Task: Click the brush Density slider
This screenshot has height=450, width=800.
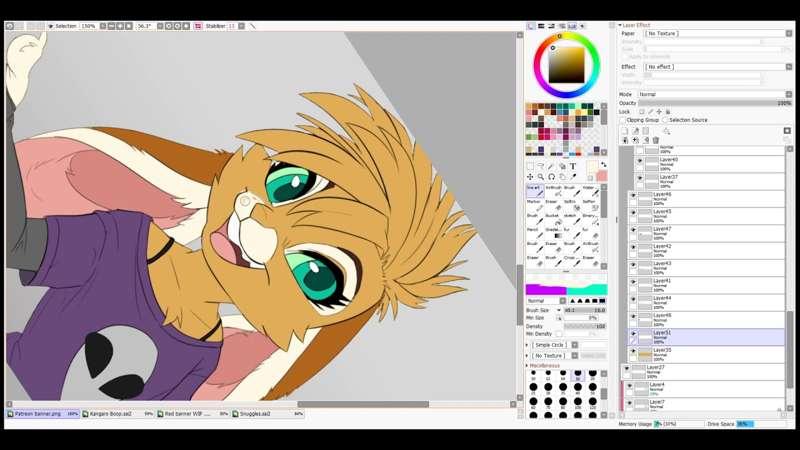Action: [585, 326]
